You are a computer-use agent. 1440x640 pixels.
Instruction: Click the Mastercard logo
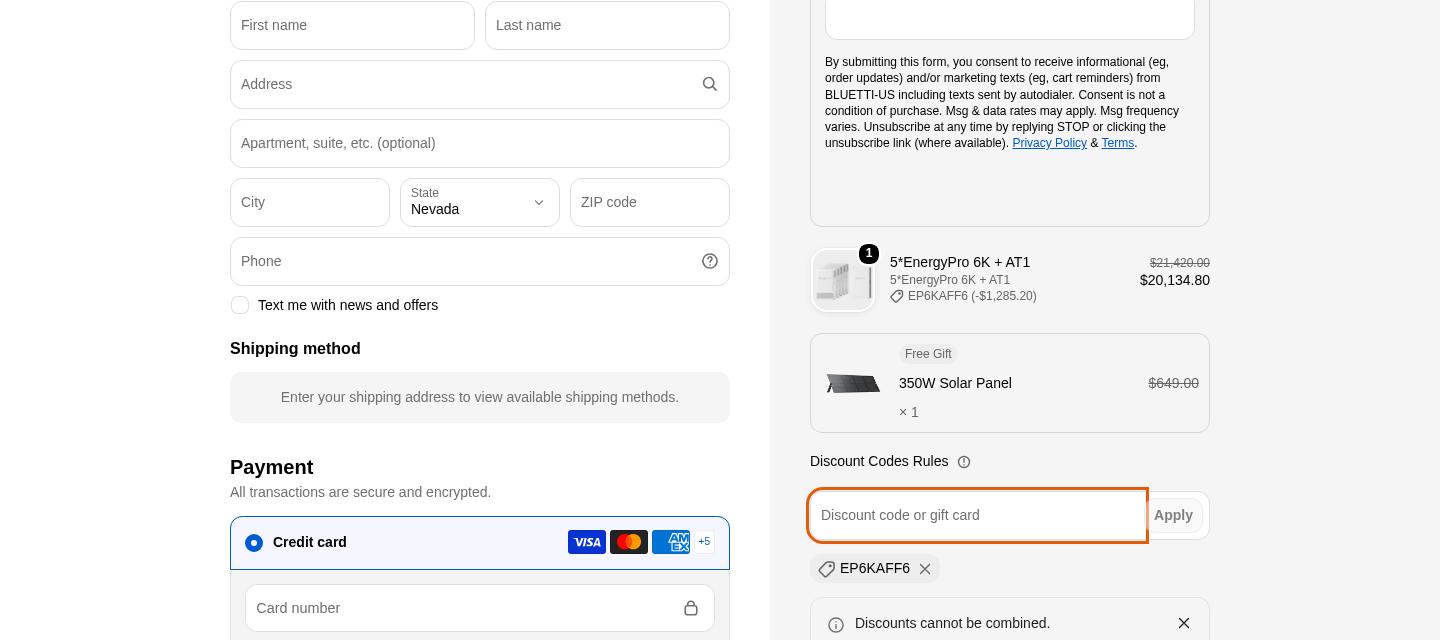pos(629,542)
